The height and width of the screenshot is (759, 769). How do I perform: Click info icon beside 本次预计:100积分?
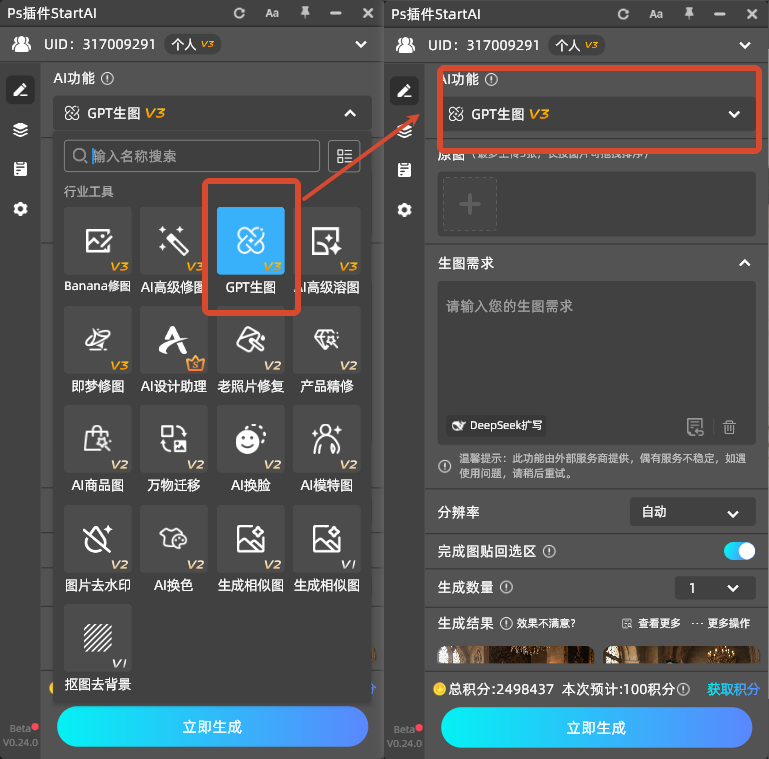pyautogui.click(x=683, y=689)
